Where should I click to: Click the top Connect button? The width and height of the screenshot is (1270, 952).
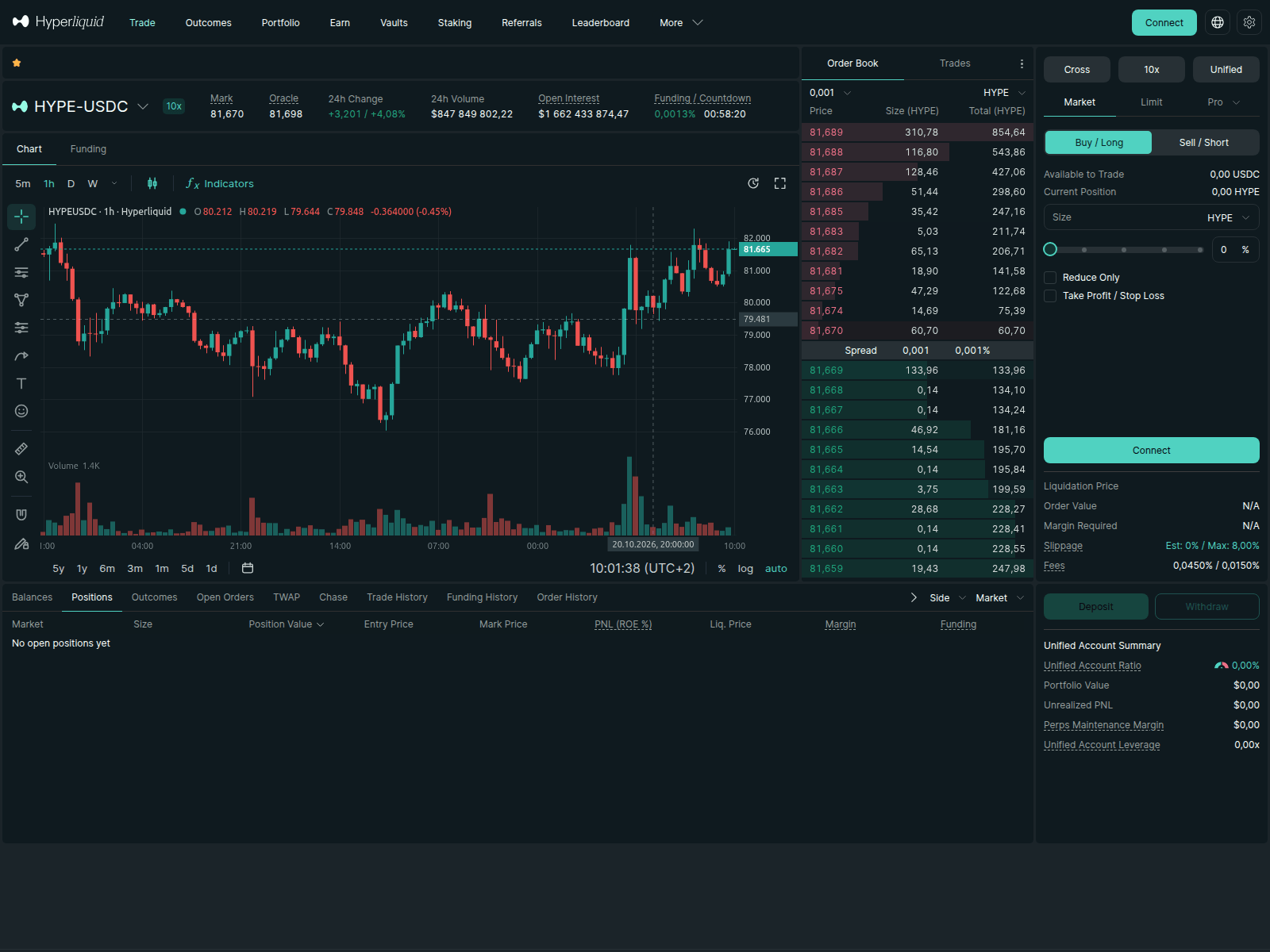pyautogui.click(x=1164, y=22)
